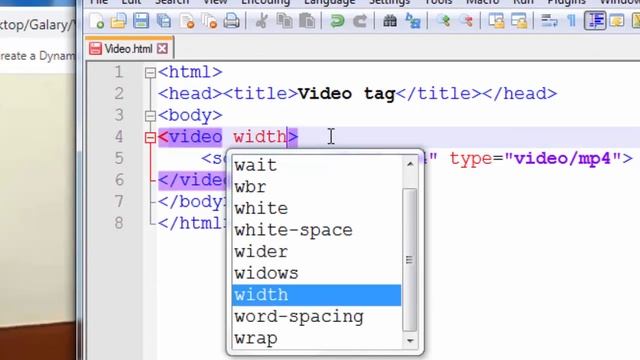Click the Zoom Out icon

click(467, 20)
